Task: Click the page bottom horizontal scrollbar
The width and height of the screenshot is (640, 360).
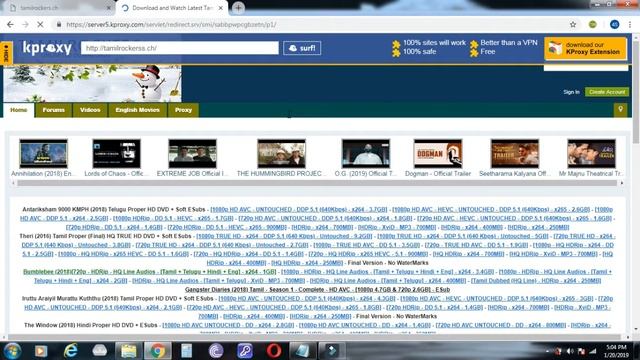Action: click(x=316, y=337)
